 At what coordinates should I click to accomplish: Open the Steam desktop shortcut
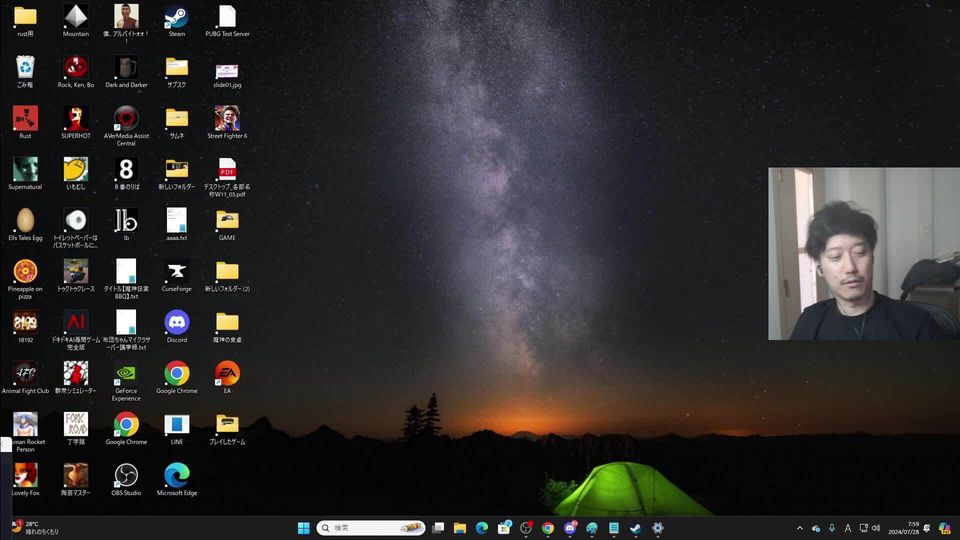tap(177, 17)
